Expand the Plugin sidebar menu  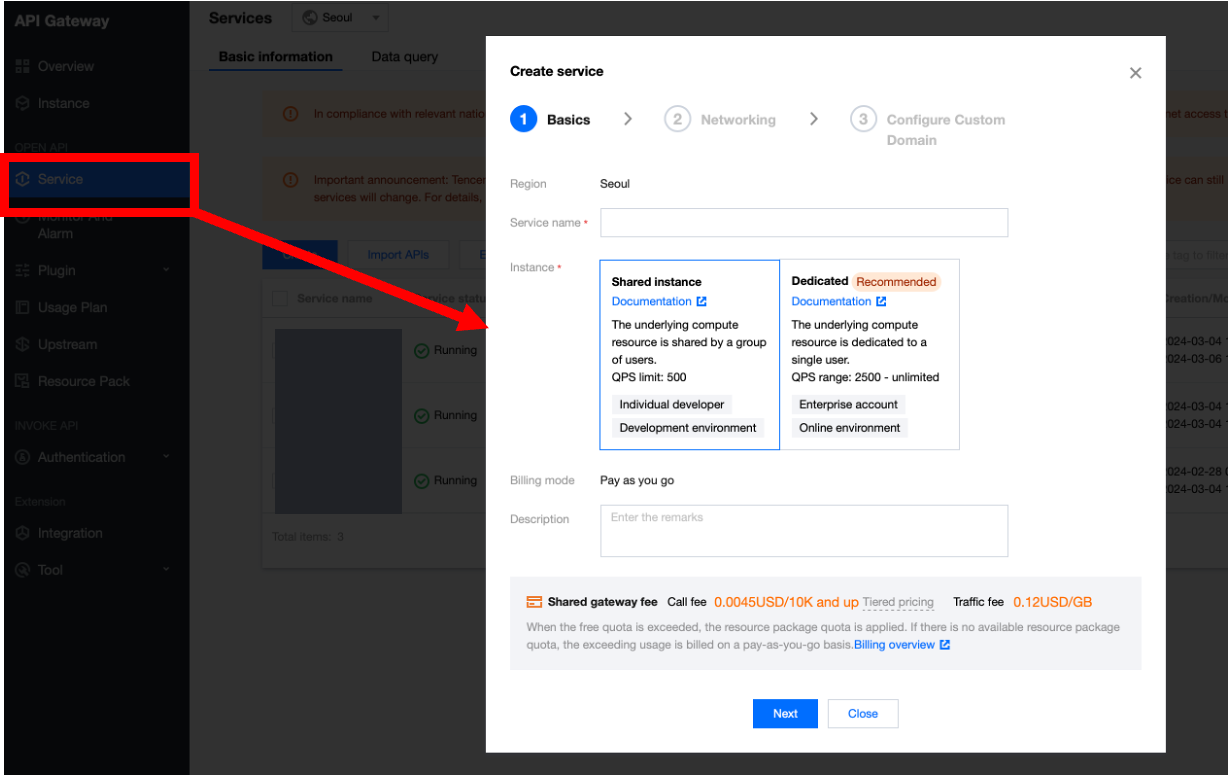tap(93, 270)
